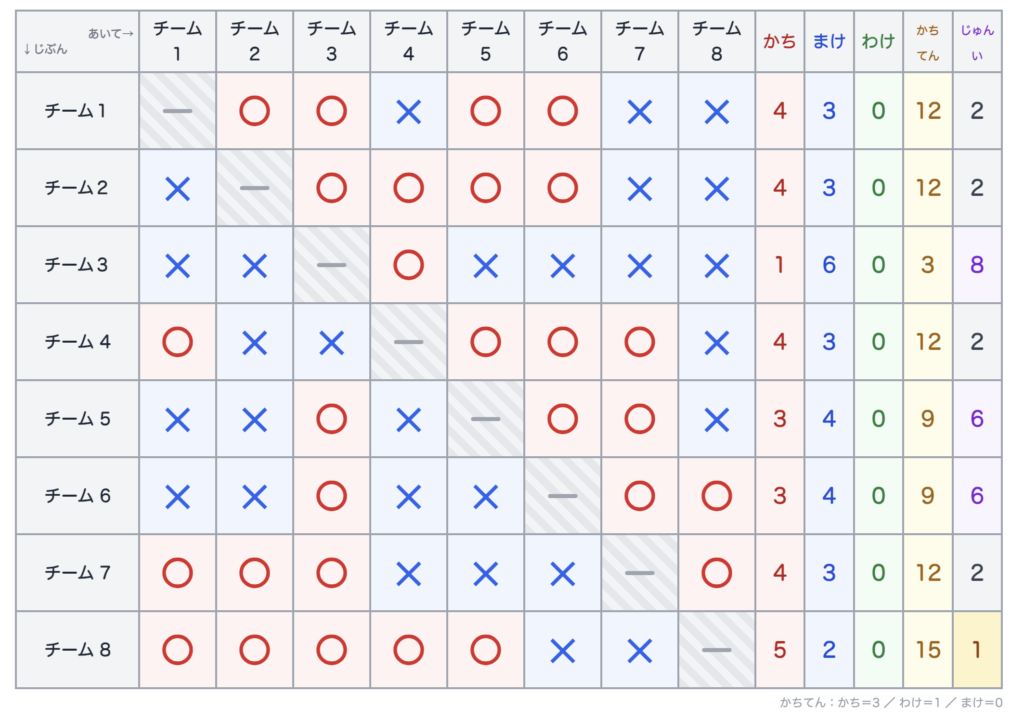Click the cross in チーム1 versus チーム4 cell
The height and width of the screenshot is (719, 1024).
tap(408, 111)
